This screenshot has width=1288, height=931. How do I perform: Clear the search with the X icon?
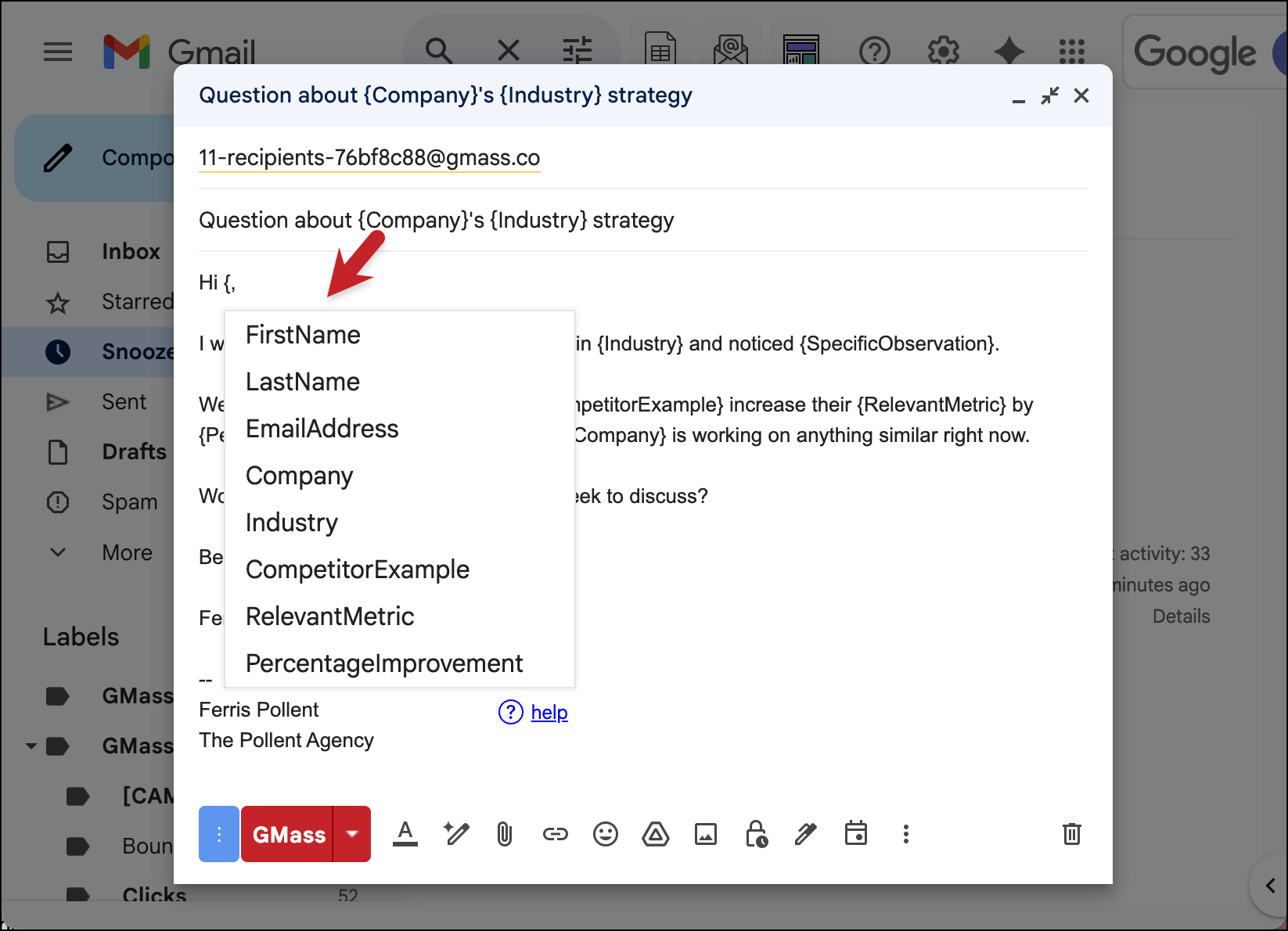tap(509, 52)
